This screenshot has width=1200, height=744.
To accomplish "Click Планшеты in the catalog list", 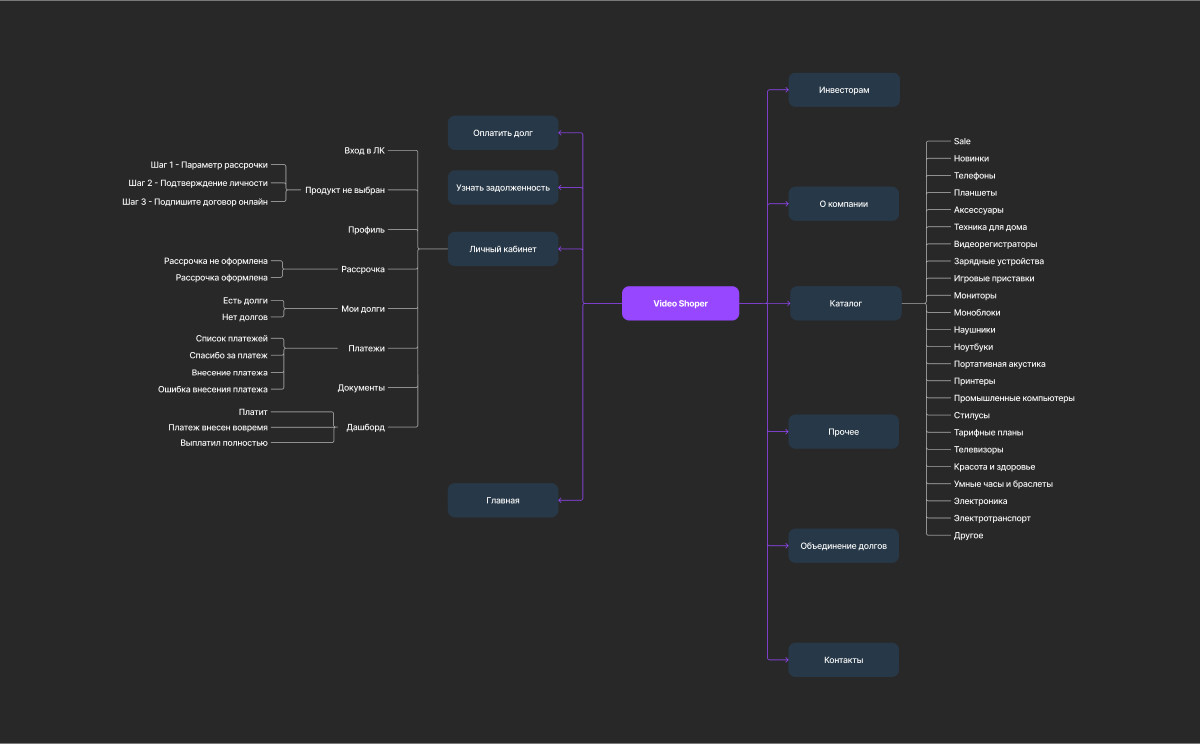I will tap(975, 193).
